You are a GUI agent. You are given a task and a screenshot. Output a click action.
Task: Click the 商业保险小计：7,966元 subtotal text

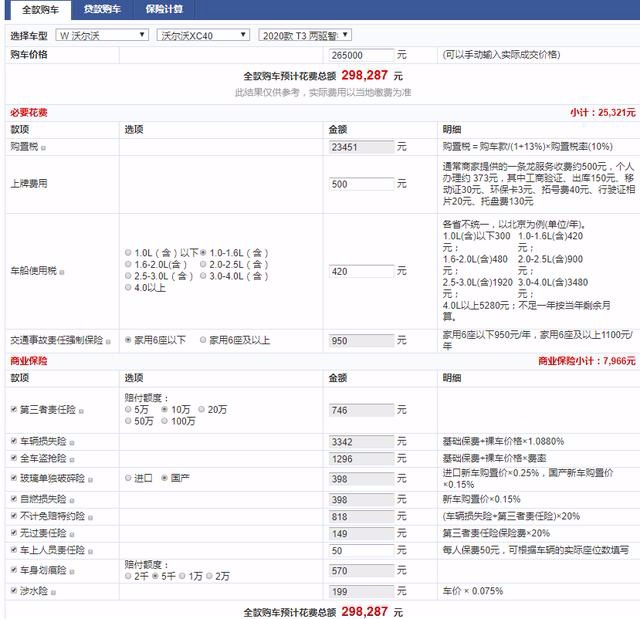(x=587, y=361)
